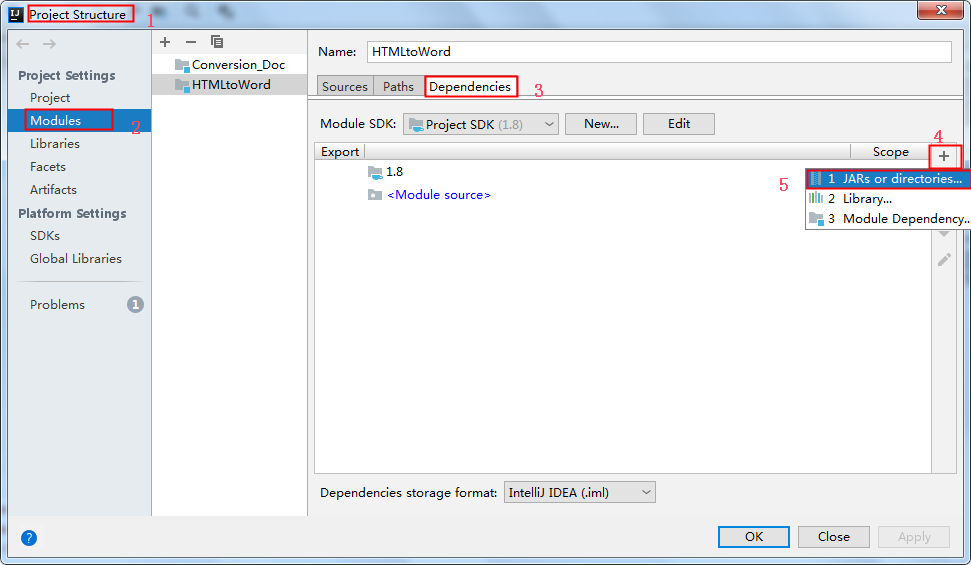Select the Dependencies tab
Screen dimensions: 971x565
[470, 87]
